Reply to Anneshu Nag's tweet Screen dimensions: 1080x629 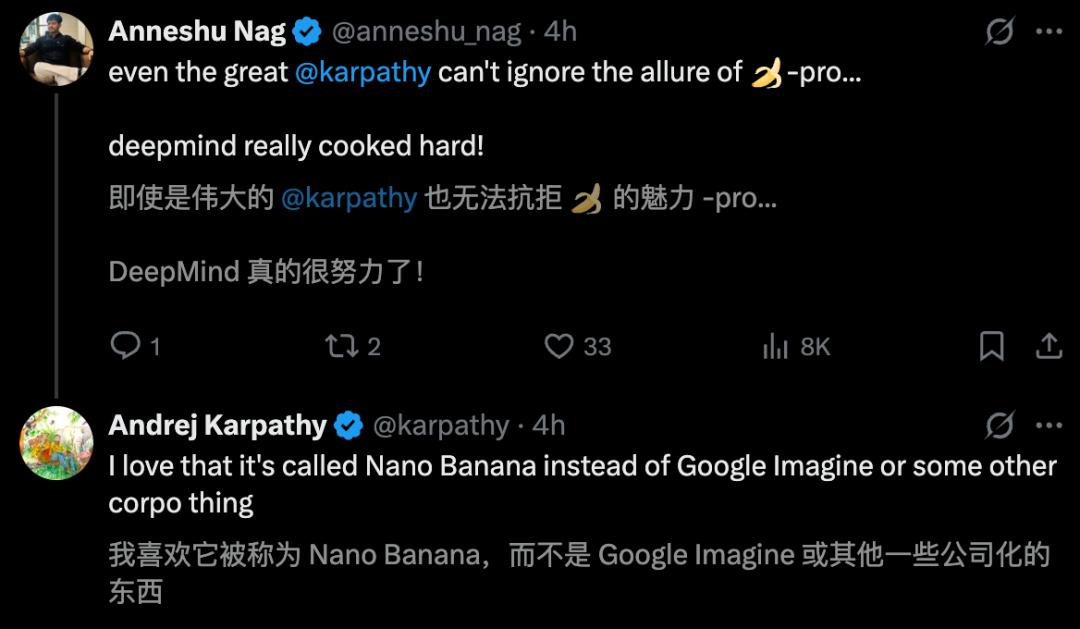[126, 346]
